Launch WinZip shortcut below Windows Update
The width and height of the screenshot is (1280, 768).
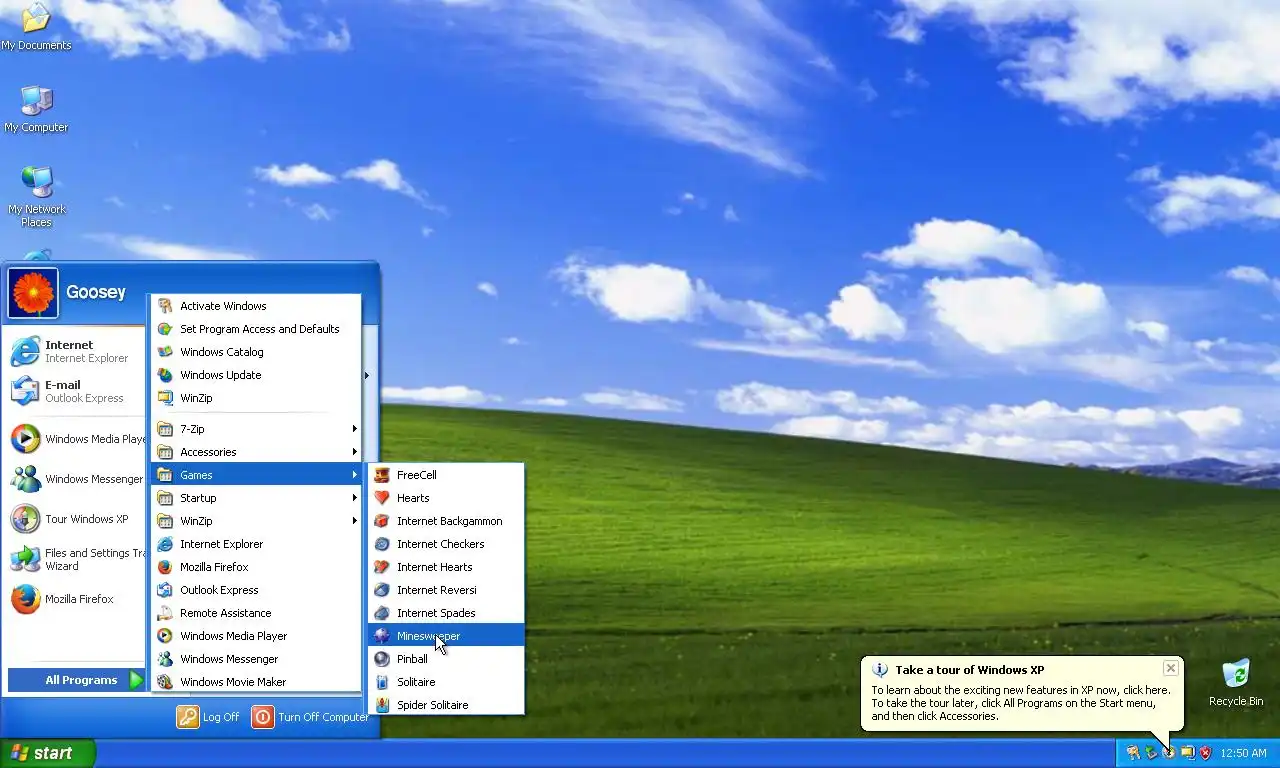click(x=256, y=398)
